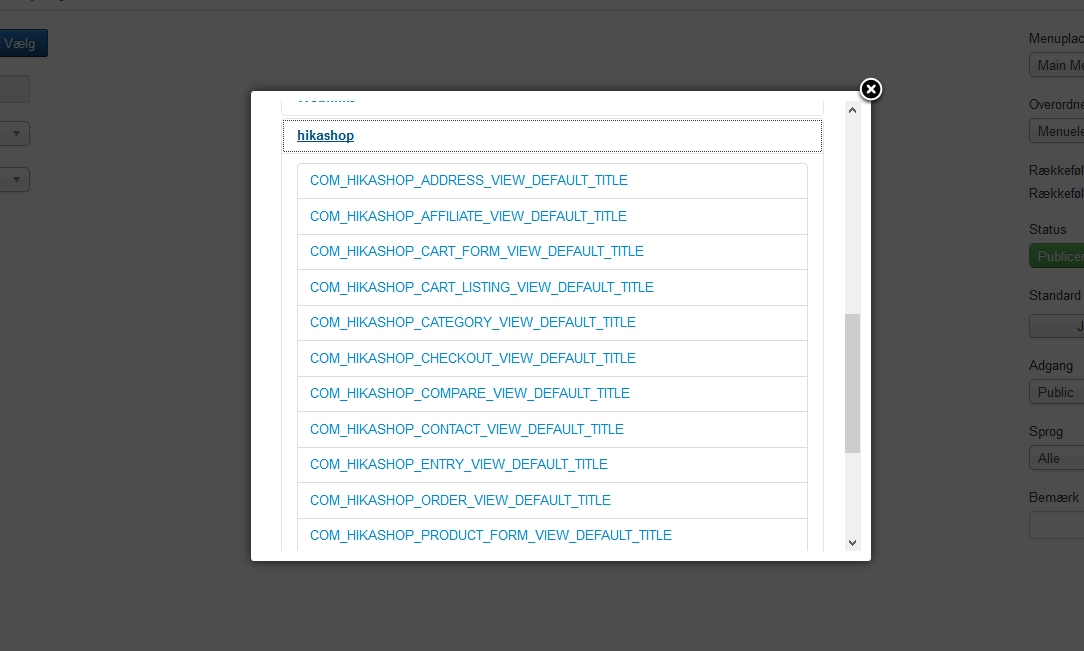Toggle the Standard side option
This screenshot has height=651, width=1084.
1056,326
